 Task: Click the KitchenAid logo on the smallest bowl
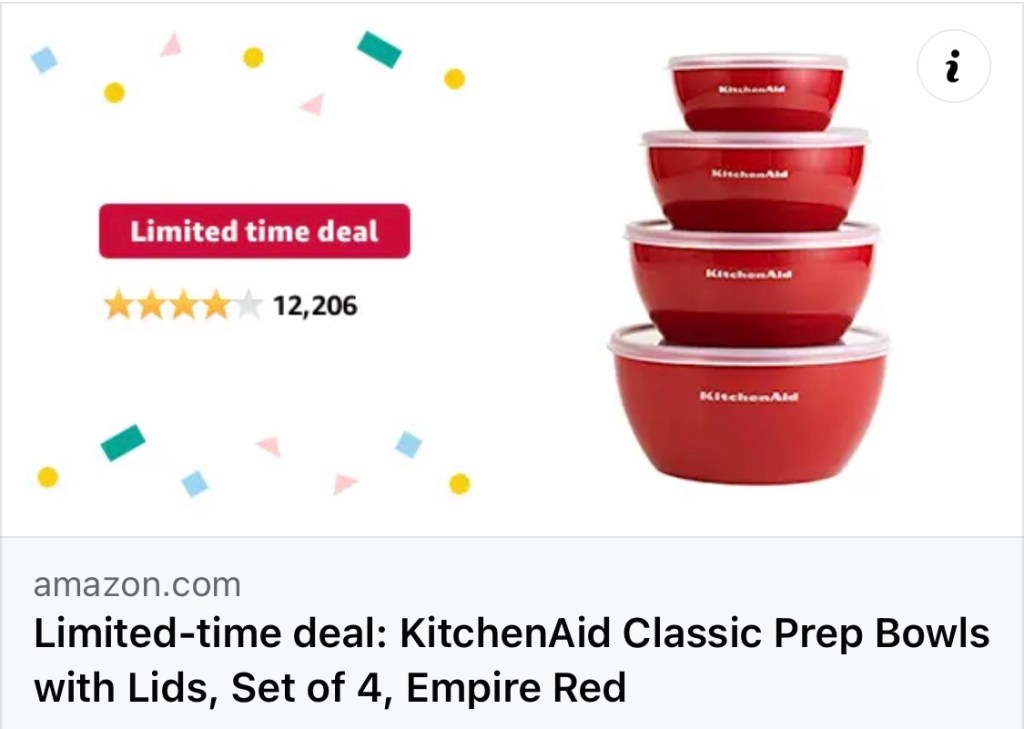752,89
